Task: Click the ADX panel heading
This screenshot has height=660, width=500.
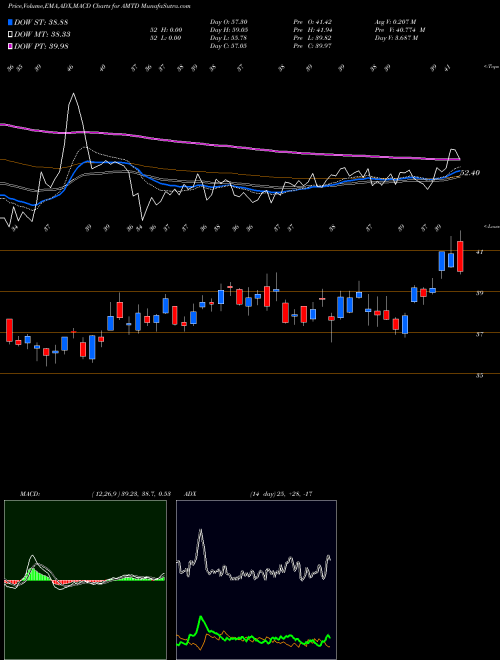Action: point(190,494)
